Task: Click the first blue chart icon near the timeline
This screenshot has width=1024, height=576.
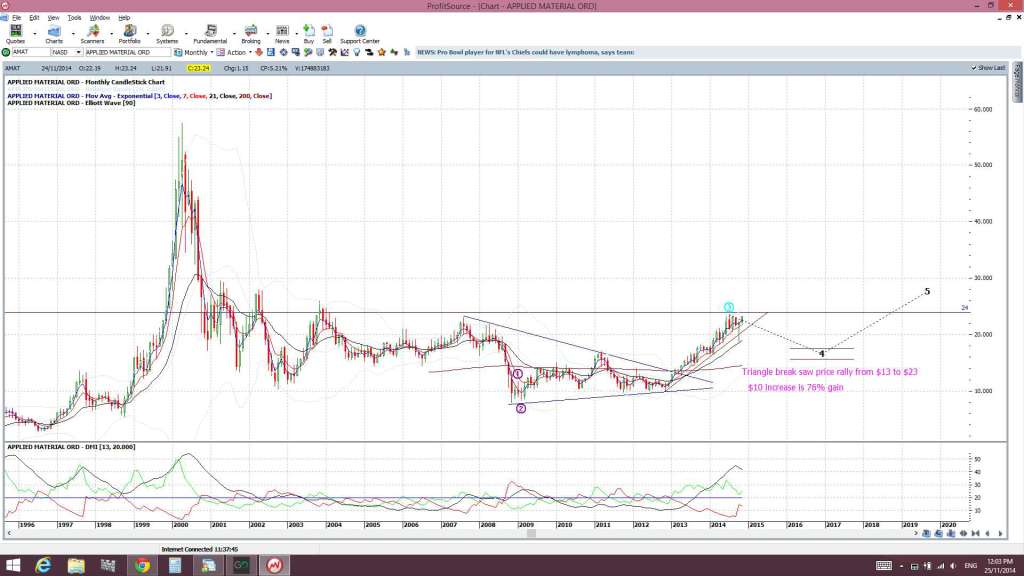Action: [926, 534]
